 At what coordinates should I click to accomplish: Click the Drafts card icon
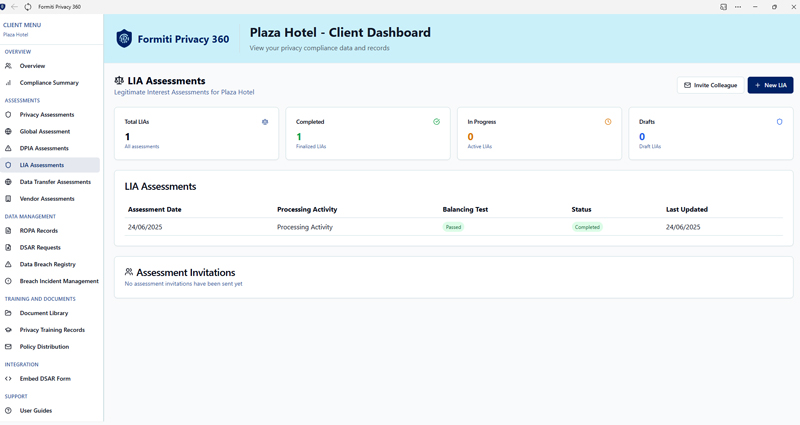[x=780, y=122]
